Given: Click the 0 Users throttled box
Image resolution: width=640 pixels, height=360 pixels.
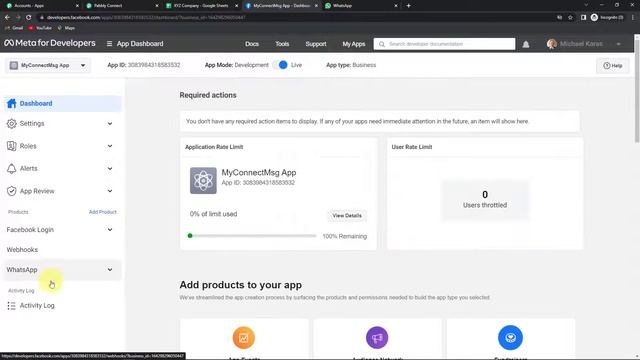Looking at the screenshot, I should (485, 200).
